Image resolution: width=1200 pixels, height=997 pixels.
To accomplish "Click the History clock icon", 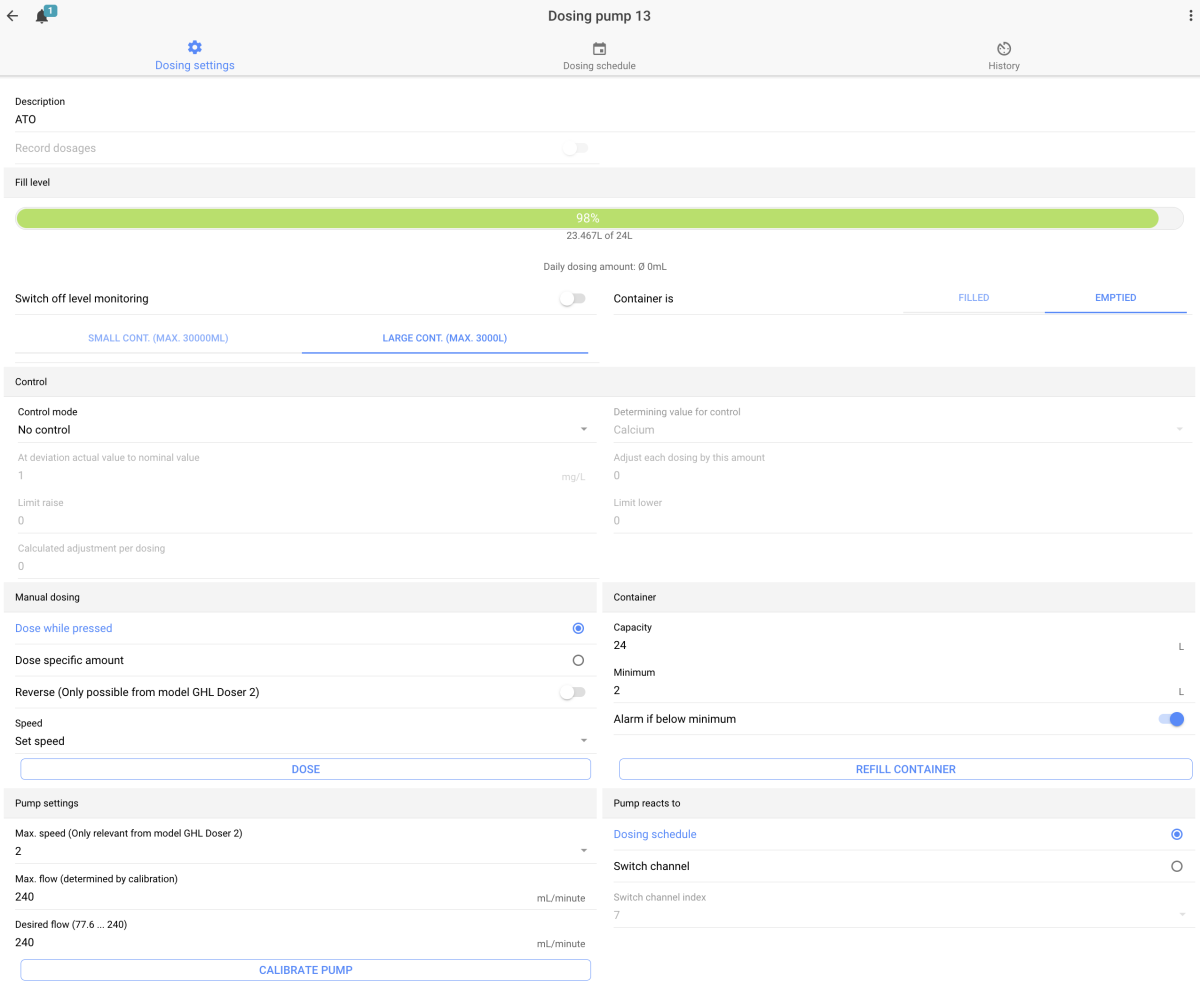I will (1004, 49).
